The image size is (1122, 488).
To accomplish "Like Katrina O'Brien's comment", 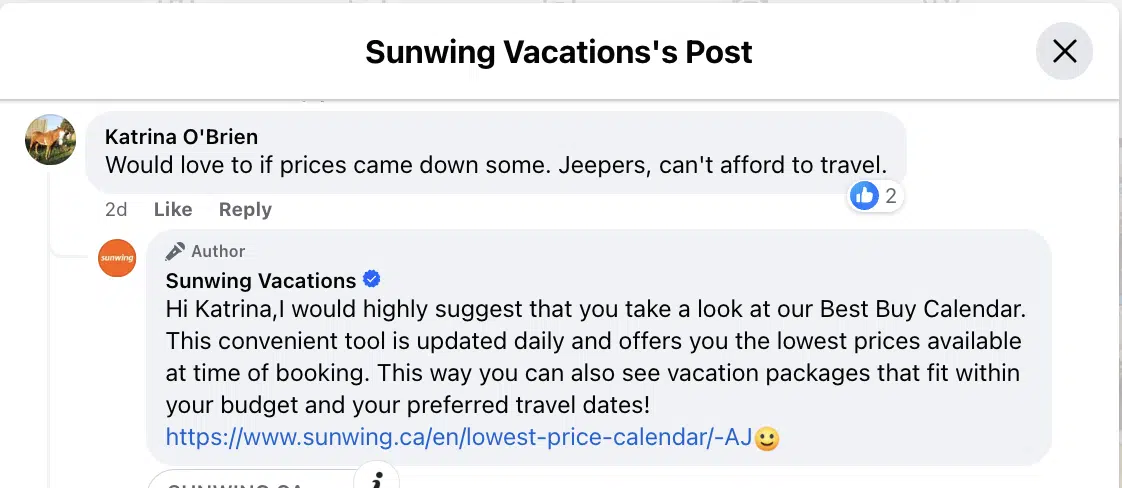I will coord(172,209).
